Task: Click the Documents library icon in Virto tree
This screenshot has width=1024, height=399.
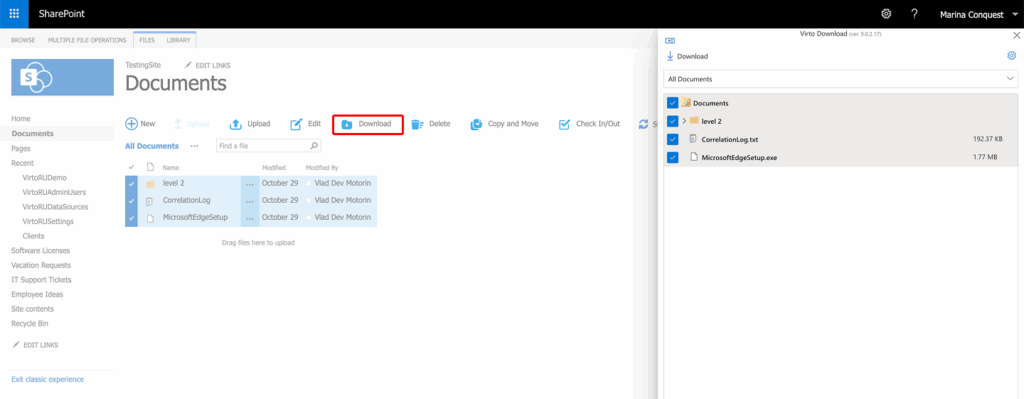Action: (x=686, y=103)
